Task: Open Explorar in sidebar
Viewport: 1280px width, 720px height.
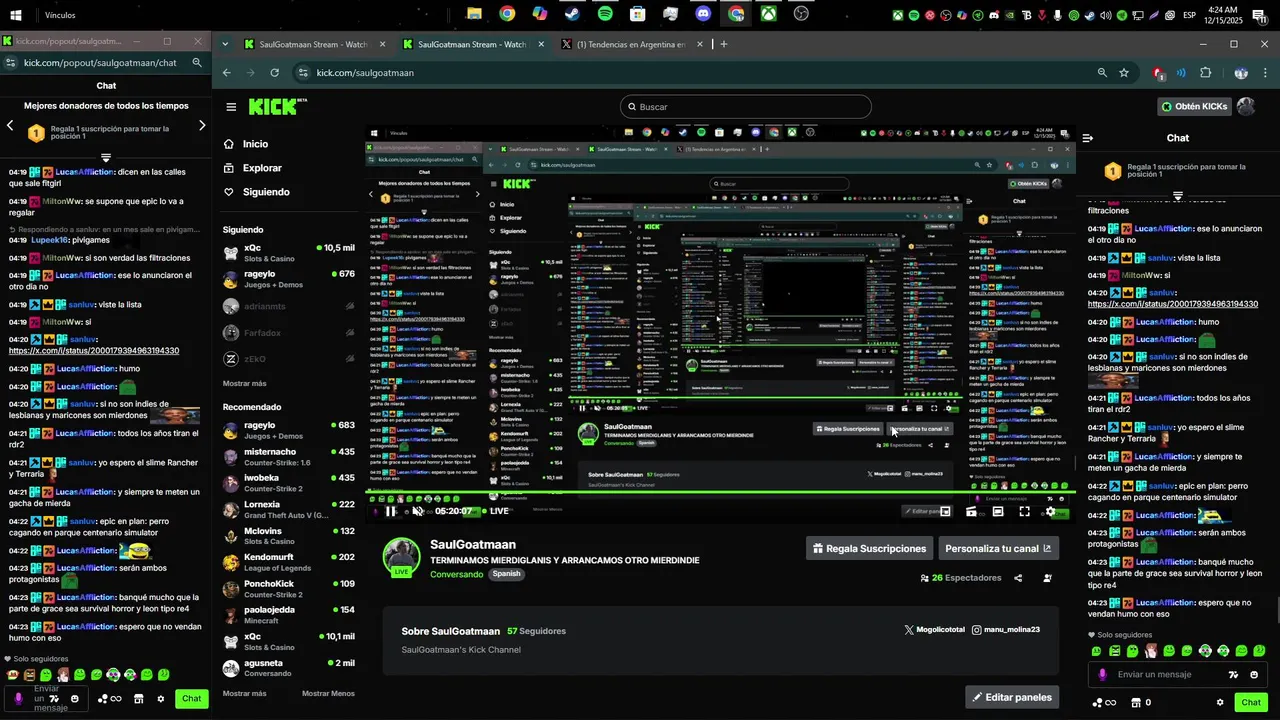Action: [x=252, y=168]
